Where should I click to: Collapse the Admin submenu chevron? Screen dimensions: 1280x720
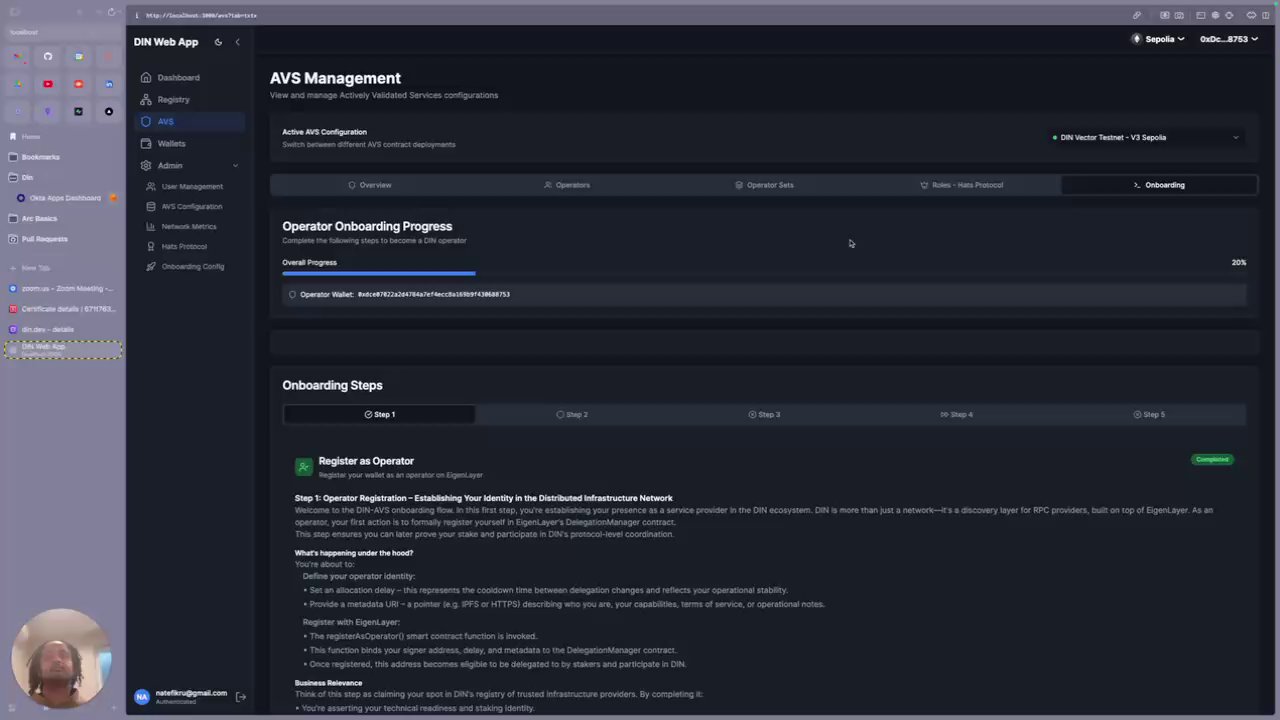235,165
